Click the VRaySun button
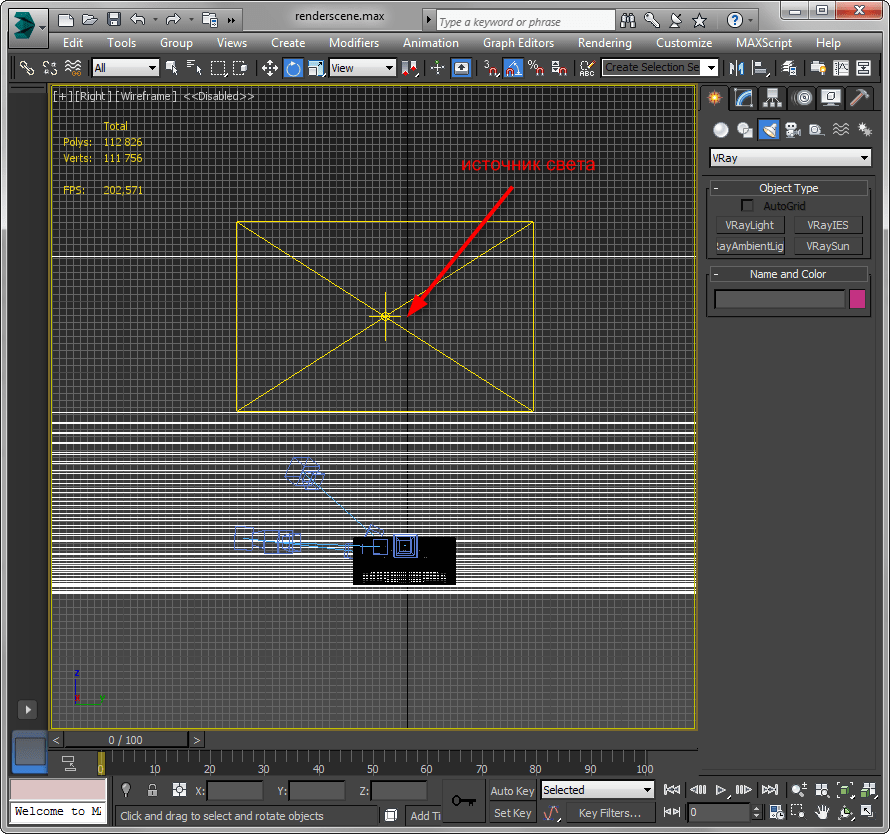 827,246
